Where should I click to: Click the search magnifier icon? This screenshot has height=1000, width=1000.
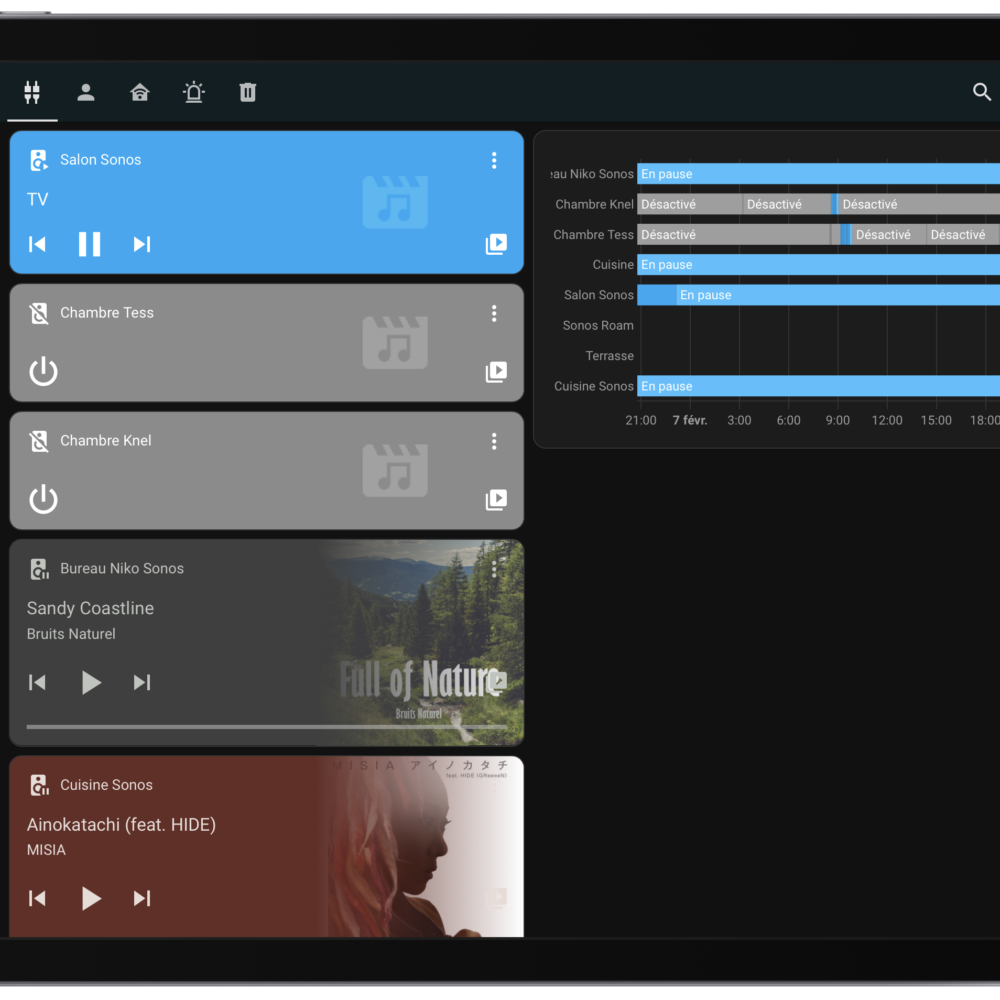[x=982, y=92]
